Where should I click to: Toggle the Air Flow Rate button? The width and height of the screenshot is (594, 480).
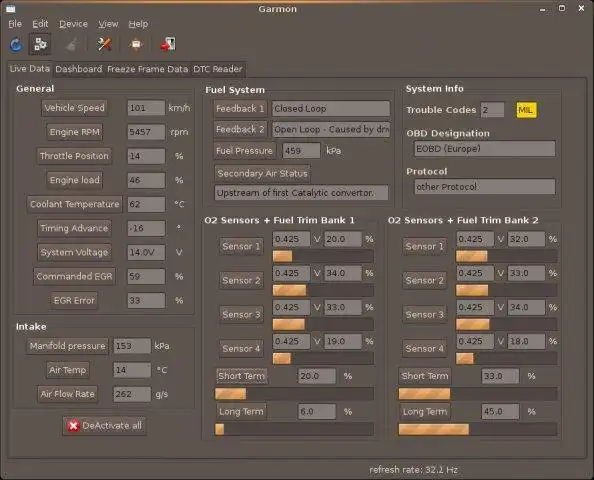click(67, 394)
